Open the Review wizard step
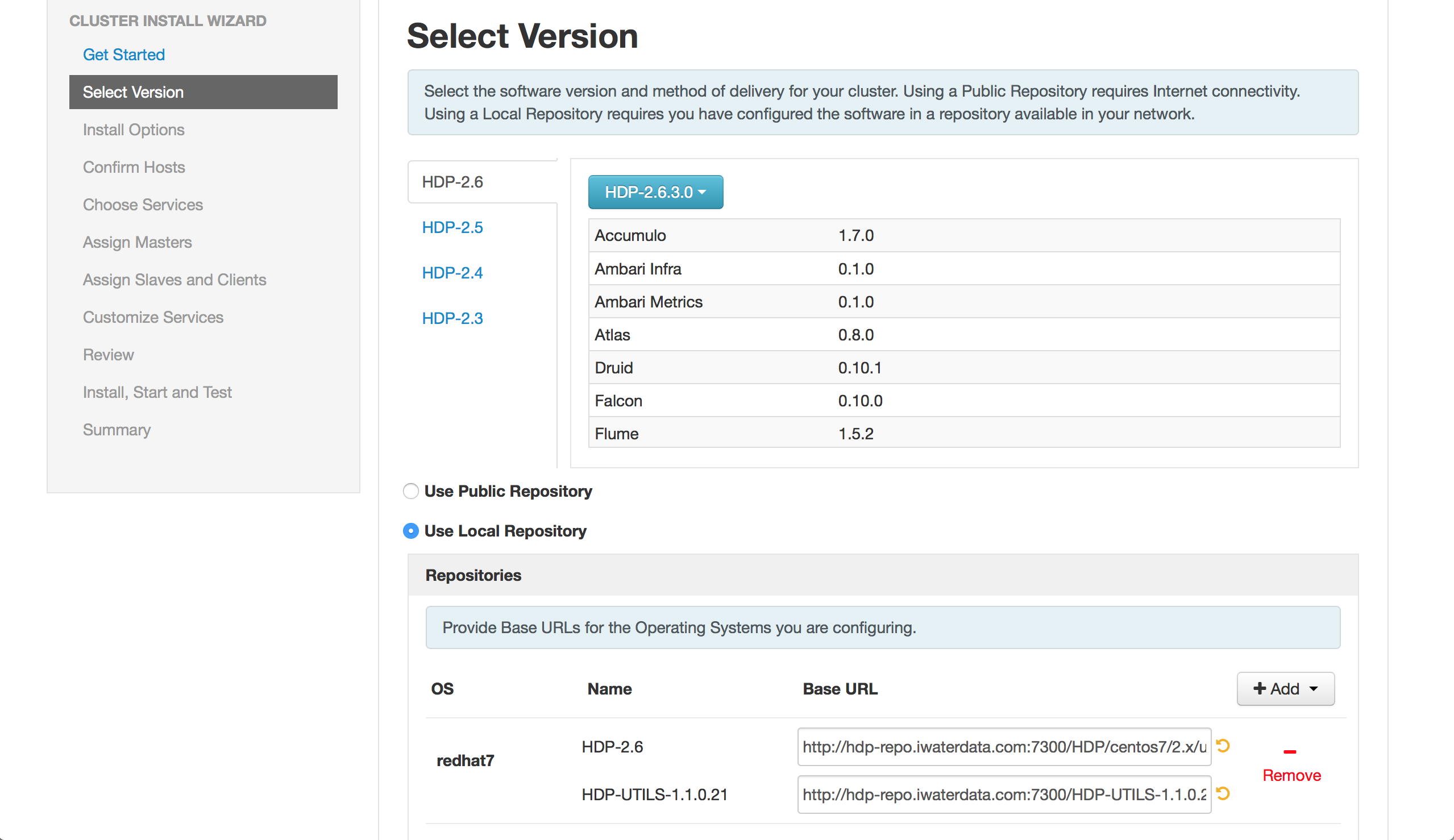 click(x=109, y=355)
